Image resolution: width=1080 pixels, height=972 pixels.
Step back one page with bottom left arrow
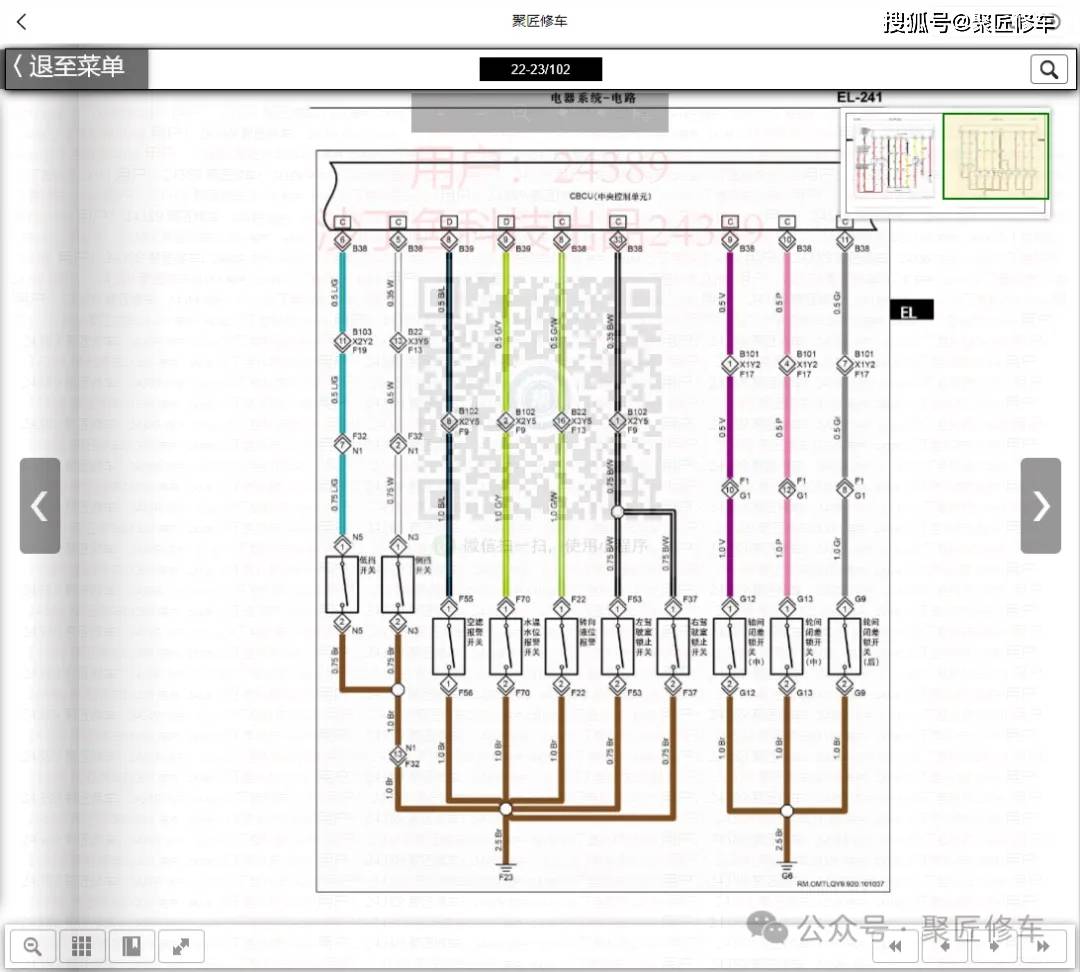pyautogui.click(x=945, y=947)
